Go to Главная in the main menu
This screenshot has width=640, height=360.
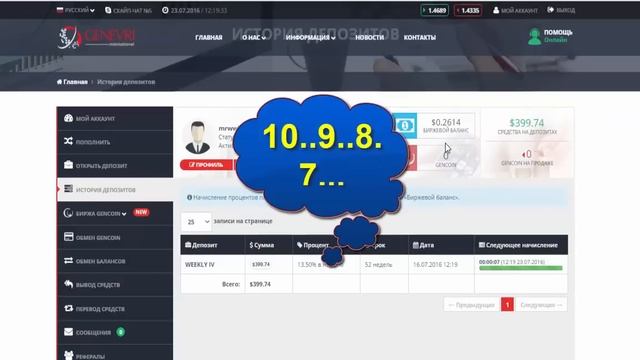tap(209, 37)
